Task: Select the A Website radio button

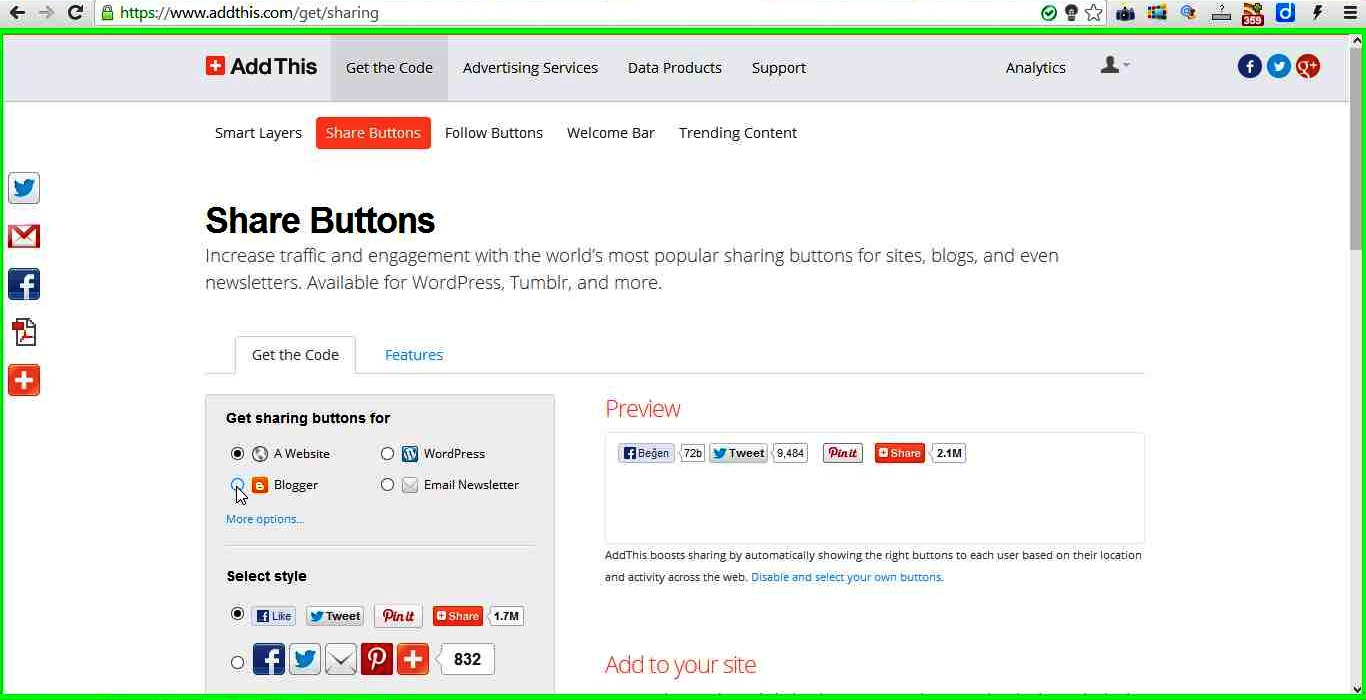Action: pyautogui.click(x=237, y=453)
